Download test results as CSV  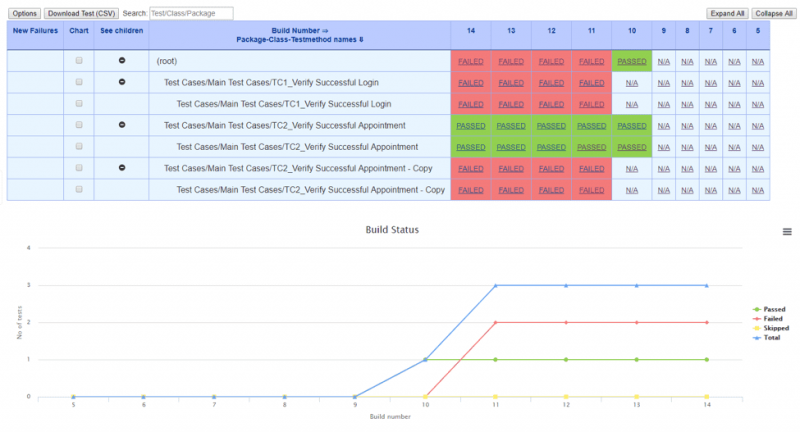point(81,13)
